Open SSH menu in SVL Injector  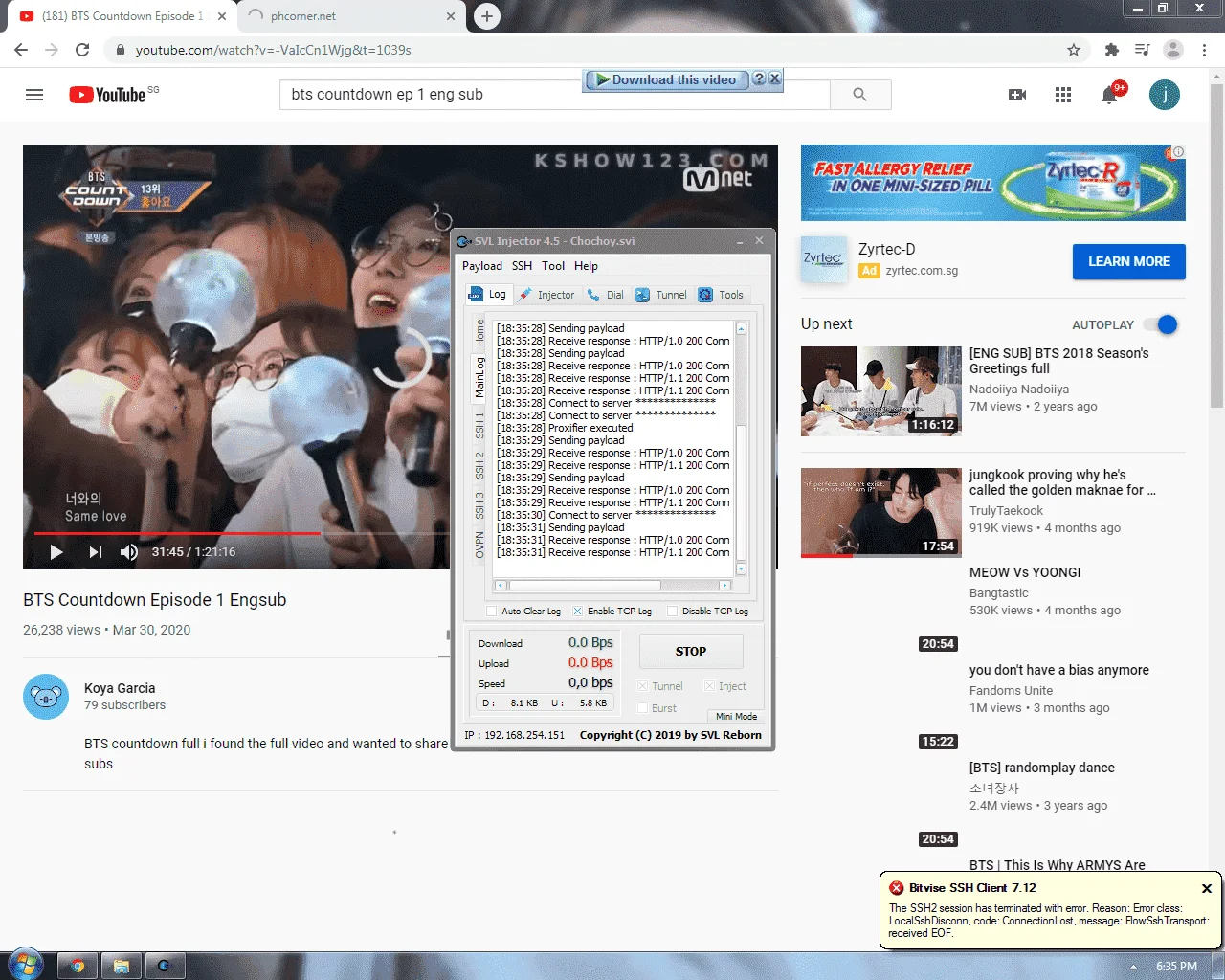coord(522,266)
